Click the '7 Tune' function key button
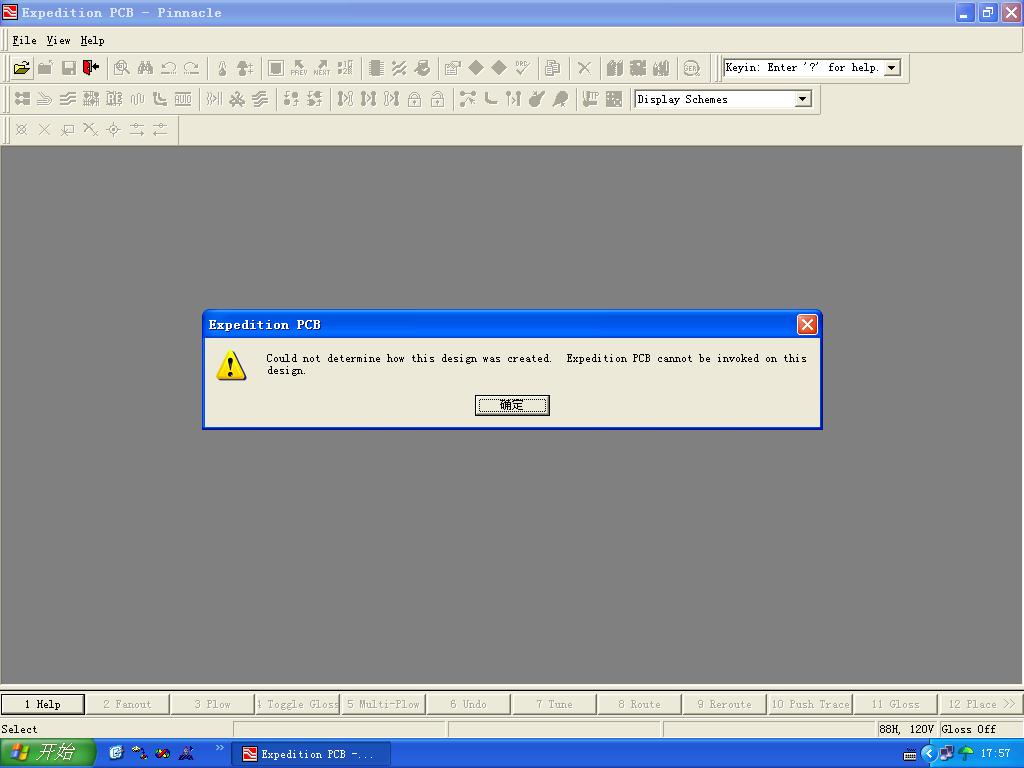Viewport: 1024px width, 768px height. [x=554, y=704]
